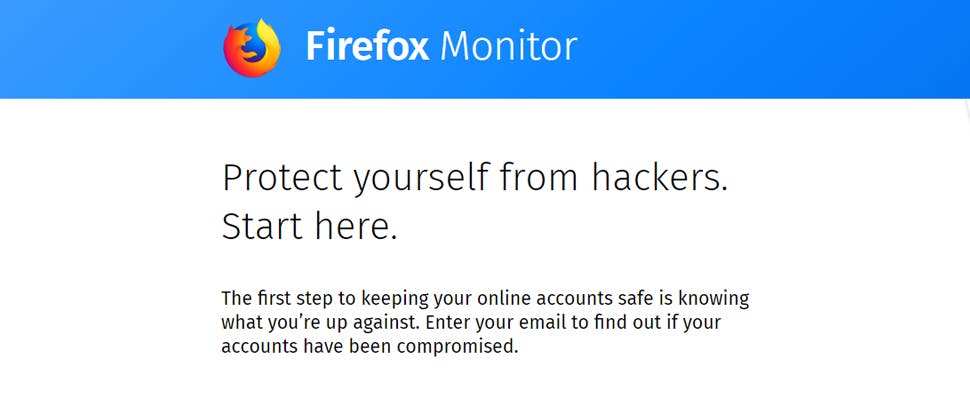
Task: Click empty blue header area right of title
Action: (x=780, y=48)
